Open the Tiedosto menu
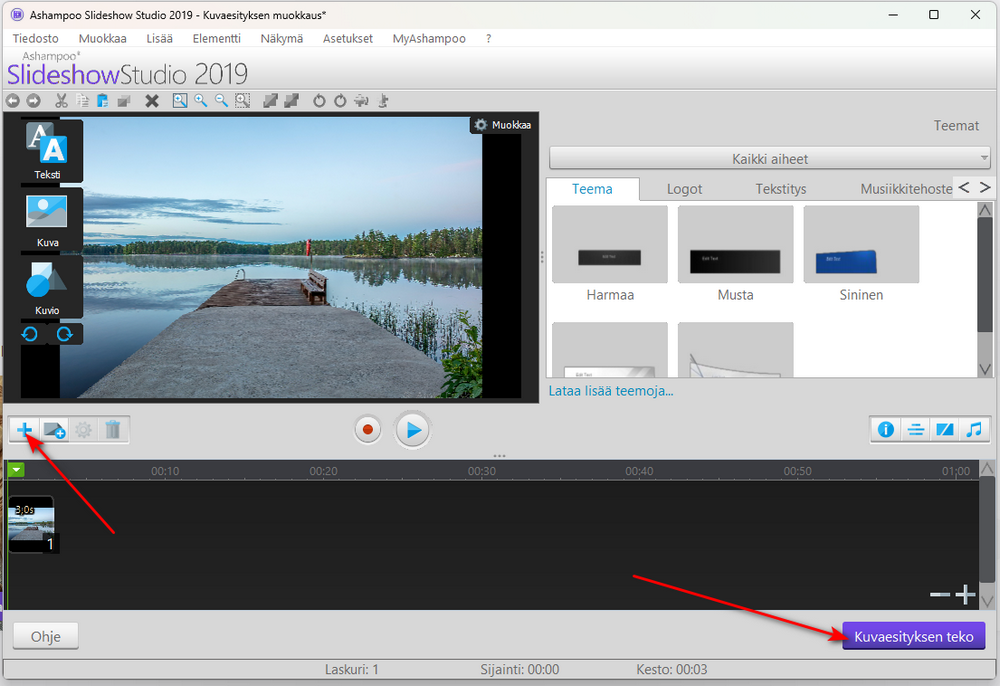The image size is (1000, 686). tap(36, 38)
